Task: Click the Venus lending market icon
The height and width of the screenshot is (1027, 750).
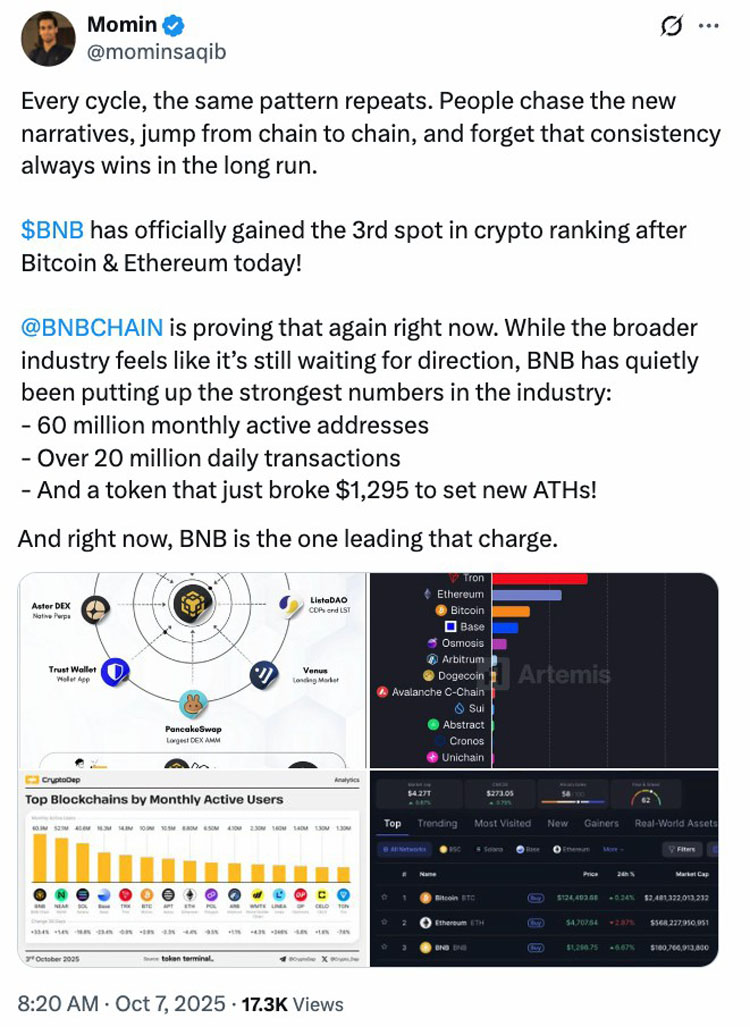Action: pos(262,673)
